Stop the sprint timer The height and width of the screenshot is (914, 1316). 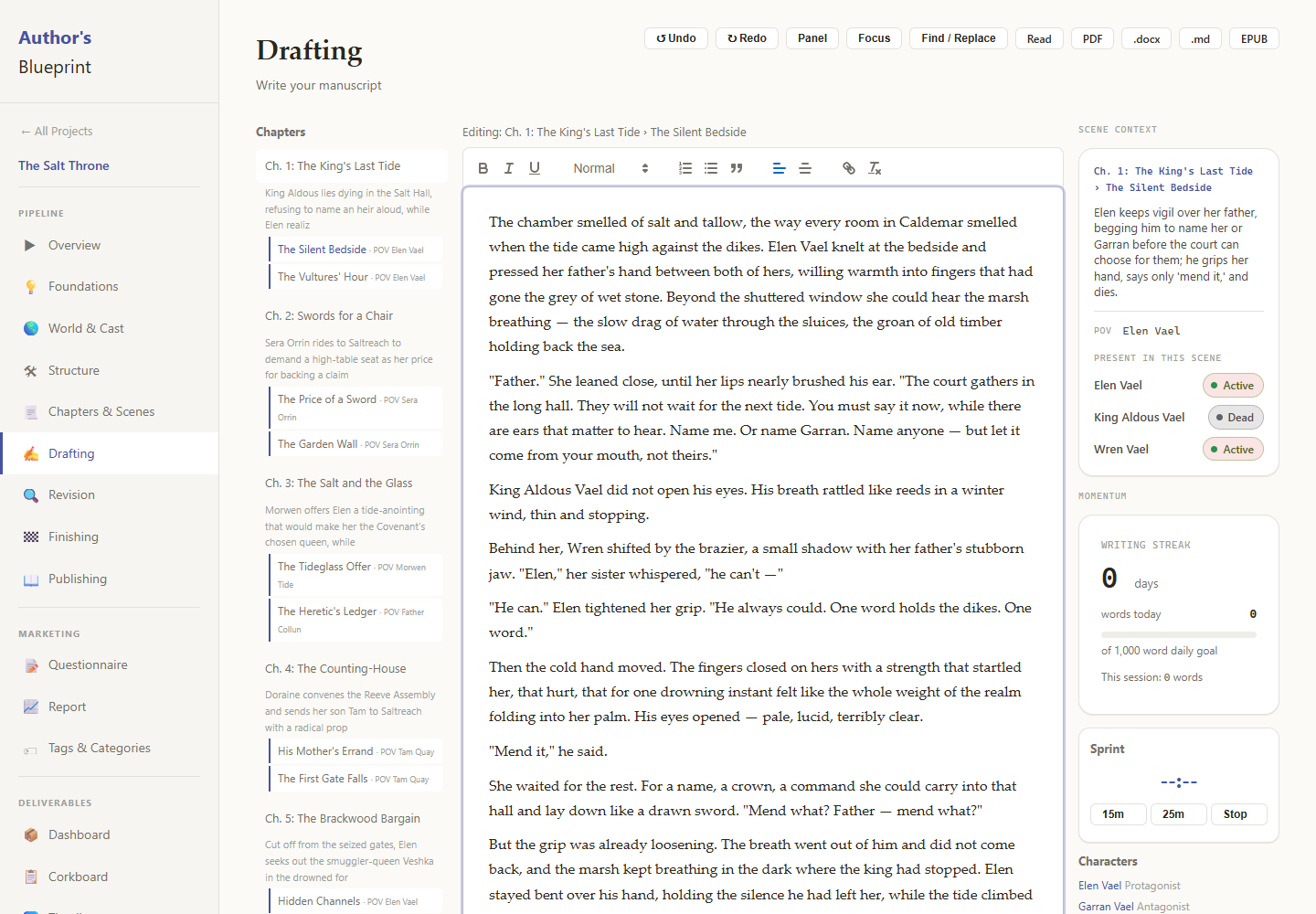(1239, 814)
